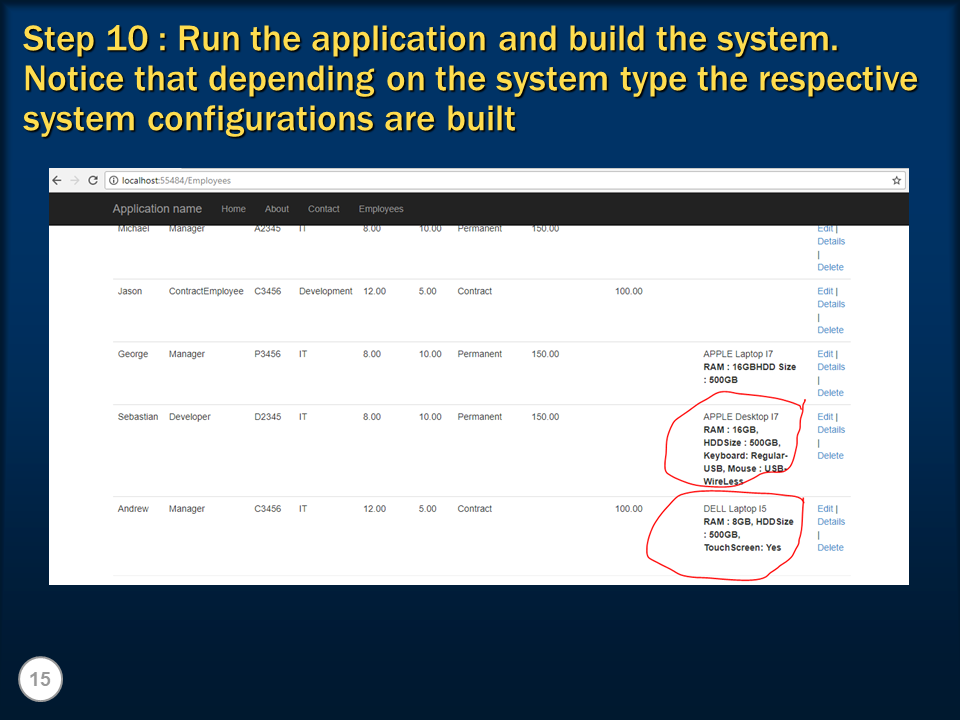View Details for Sebastian
960x720 pixels.
[x=831, y=429]
